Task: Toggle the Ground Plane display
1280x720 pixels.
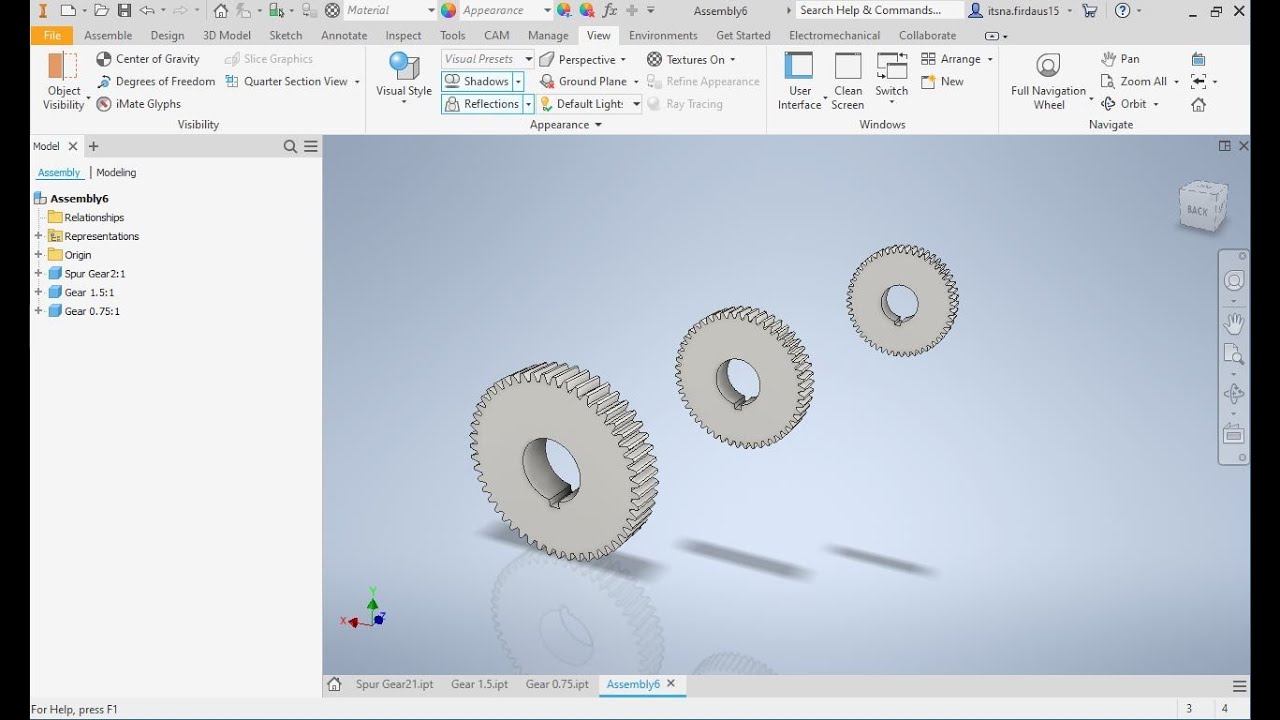Action: pyautogui.click(x=583, y=82)
